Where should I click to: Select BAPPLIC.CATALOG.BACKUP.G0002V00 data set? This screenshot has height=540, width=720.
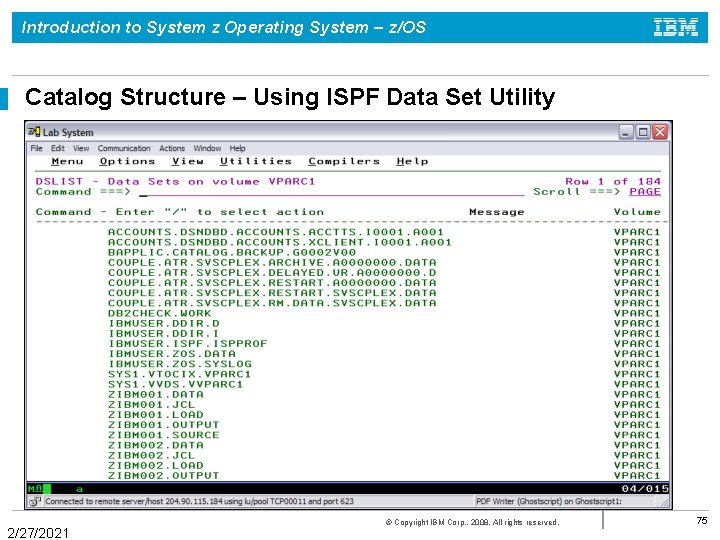point(232,252)
